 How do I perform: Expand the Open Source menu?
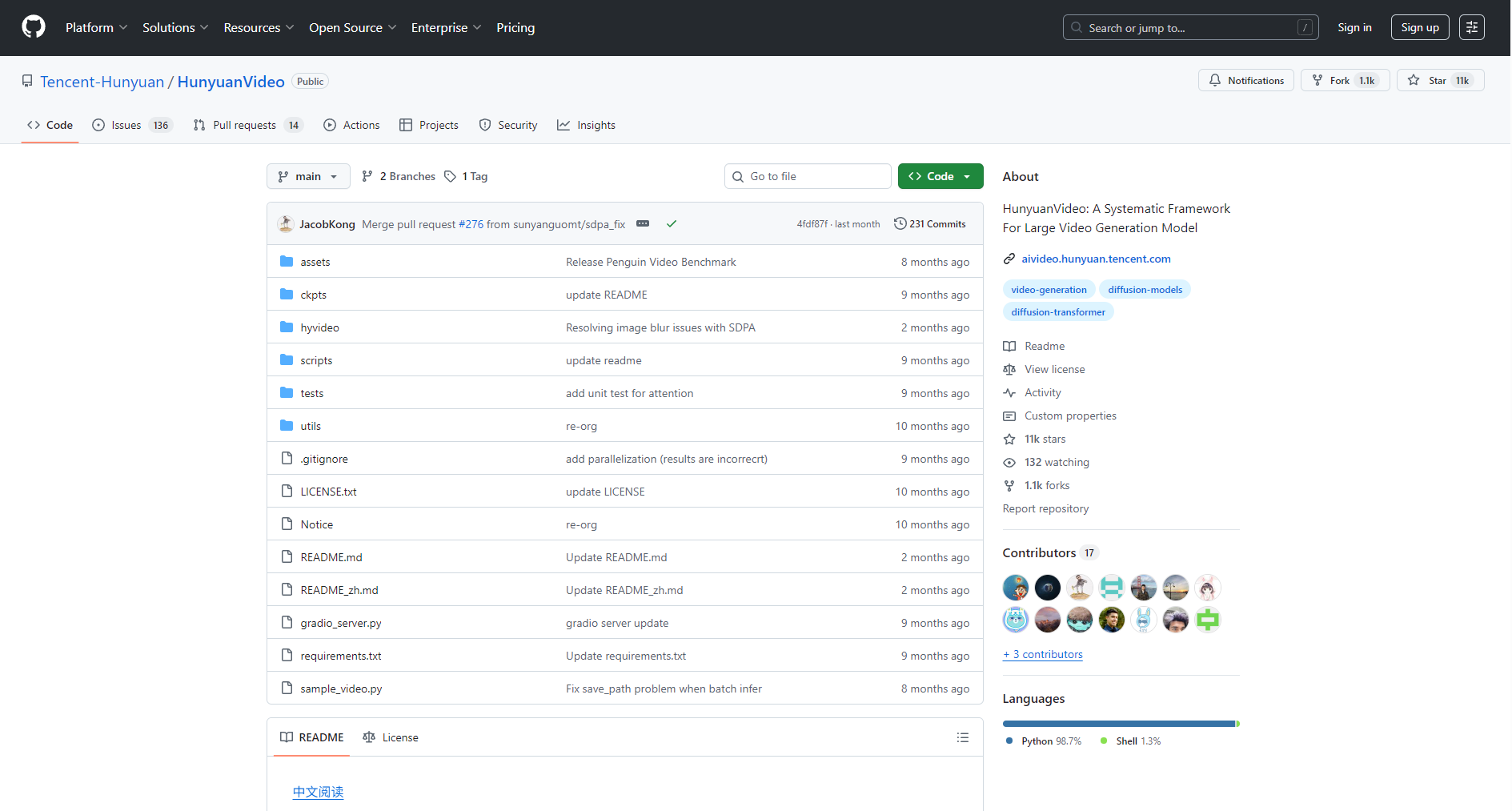click(352, 27)
